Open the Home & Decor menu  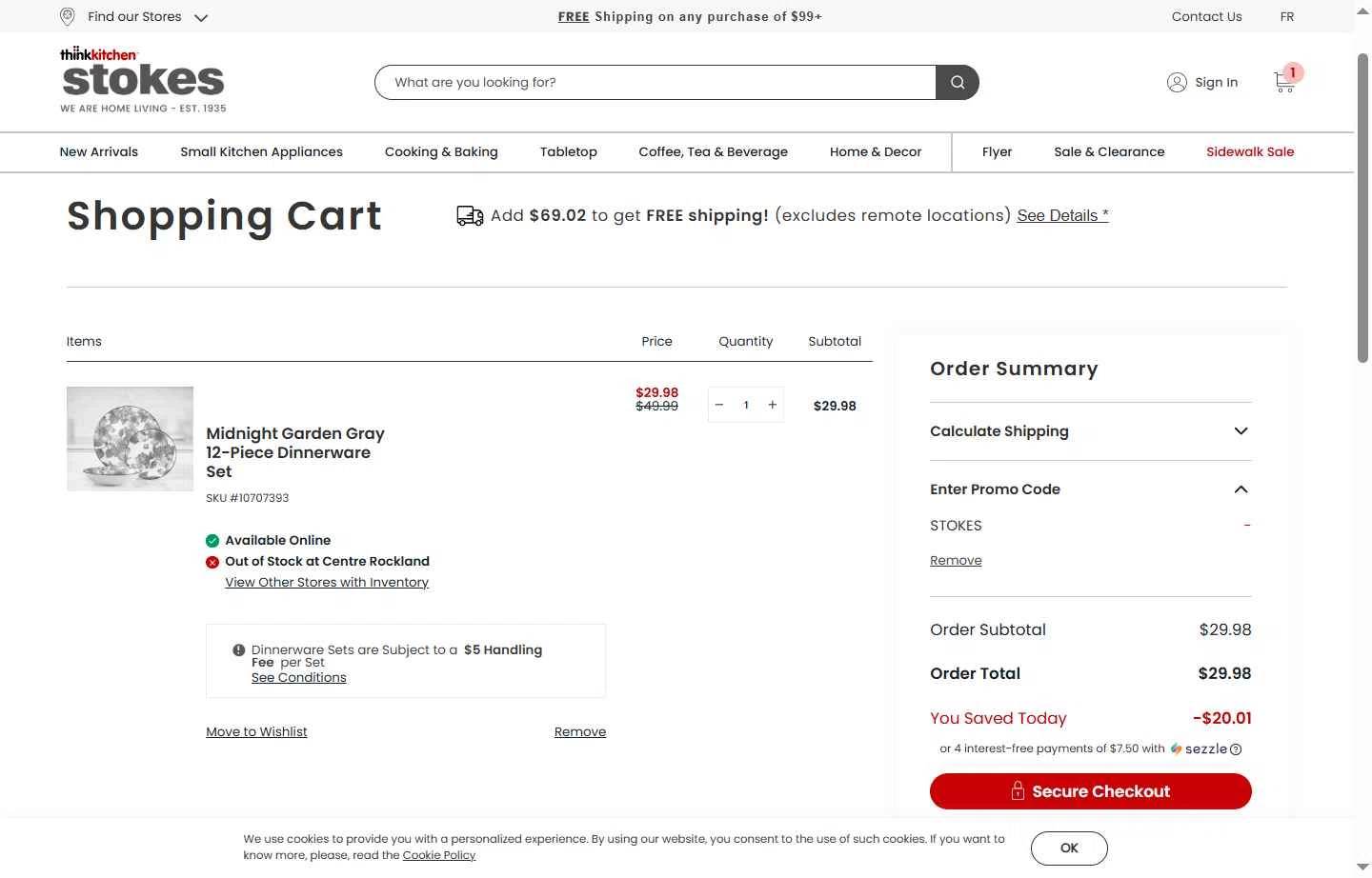(x=876, y=151)
